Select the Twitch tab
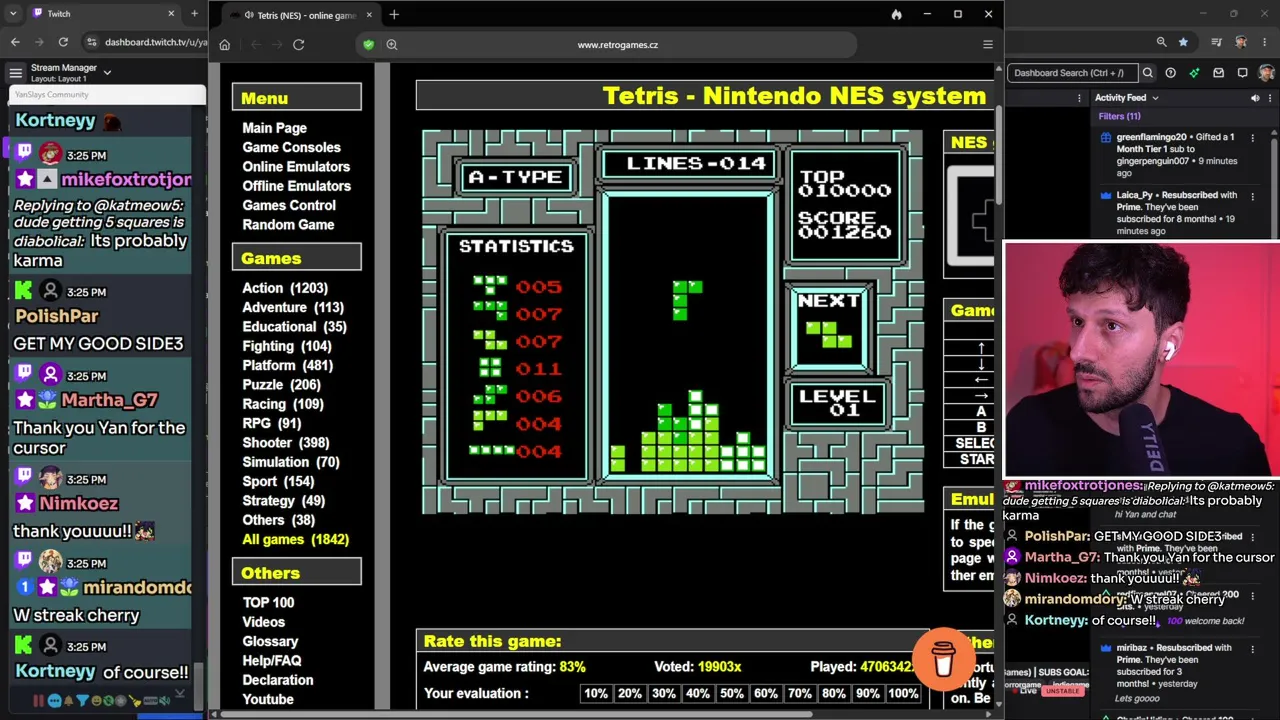1280x720 pixels. [x=103, y=14]
